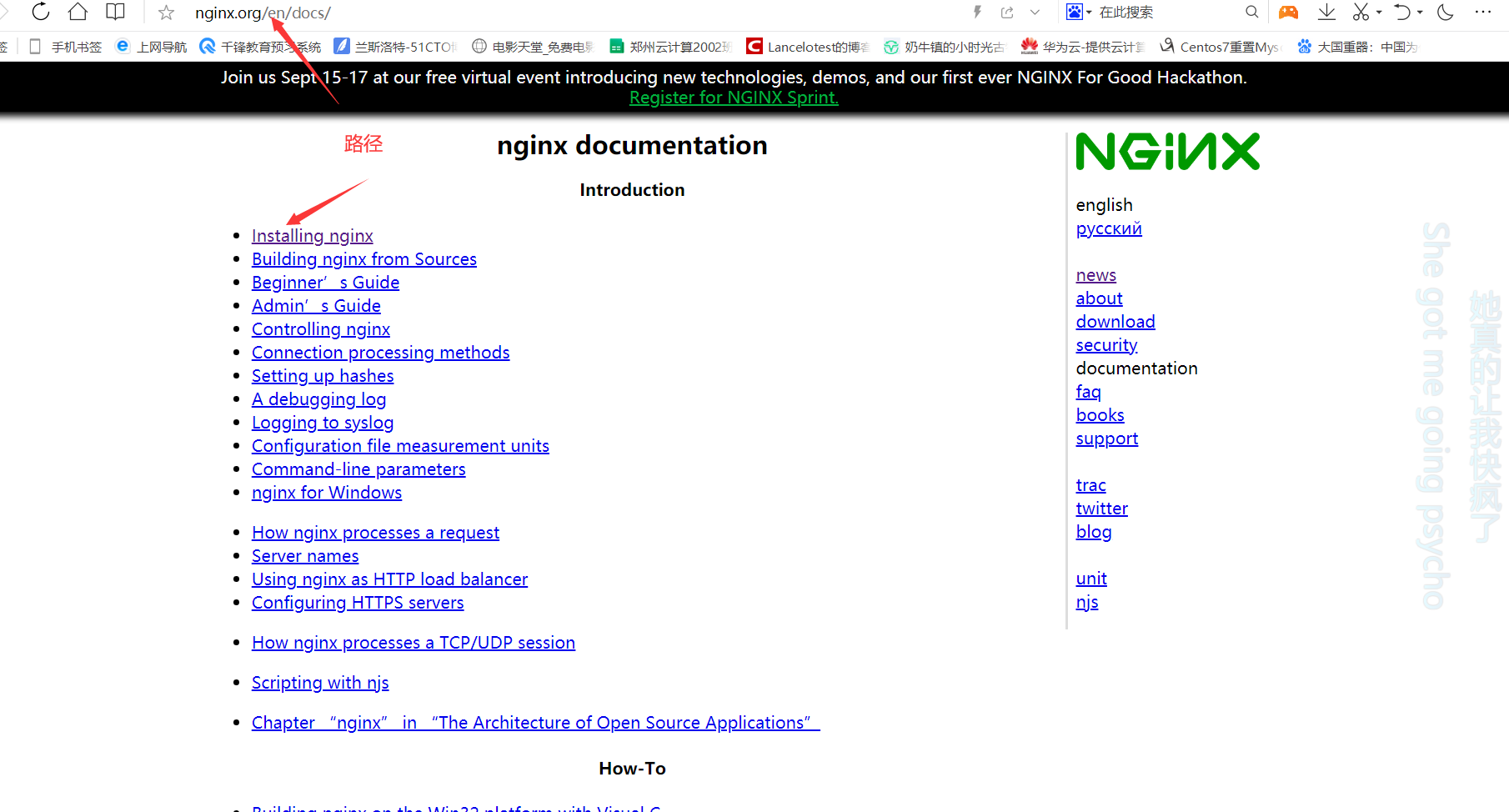Open Building nginx from Sources link

coord(364,259)
